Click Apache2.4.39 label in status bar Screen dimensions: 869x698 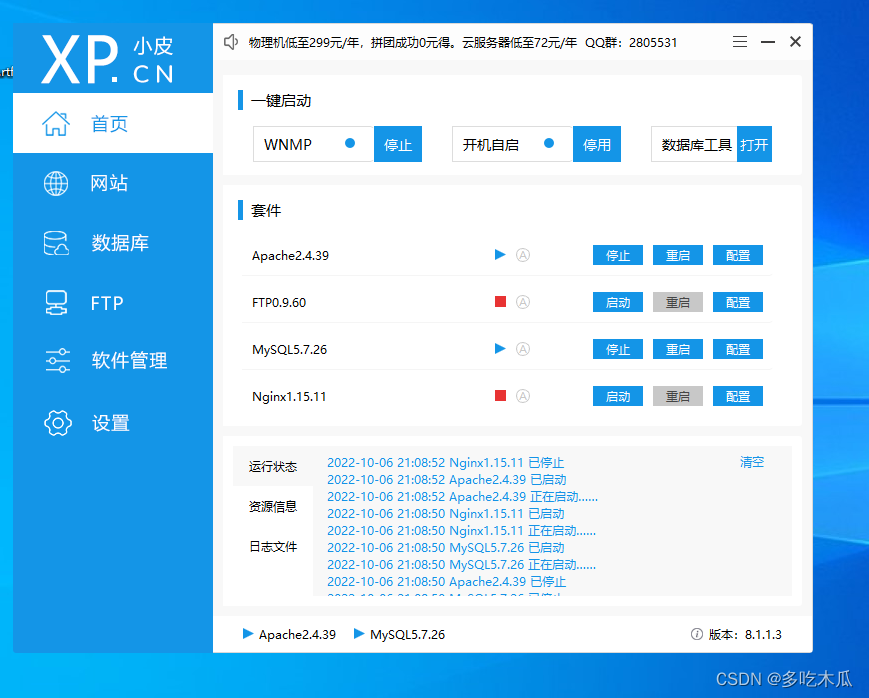297,634
